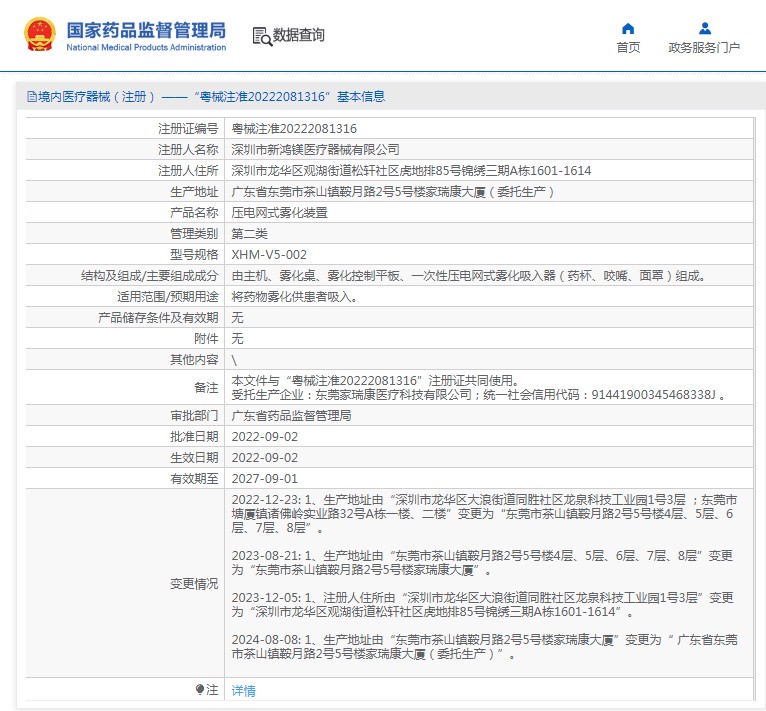766x711 pixels.
Task: Click 受托生产企业 东莞家瑞康 remark line
Action: pos(478,394)
